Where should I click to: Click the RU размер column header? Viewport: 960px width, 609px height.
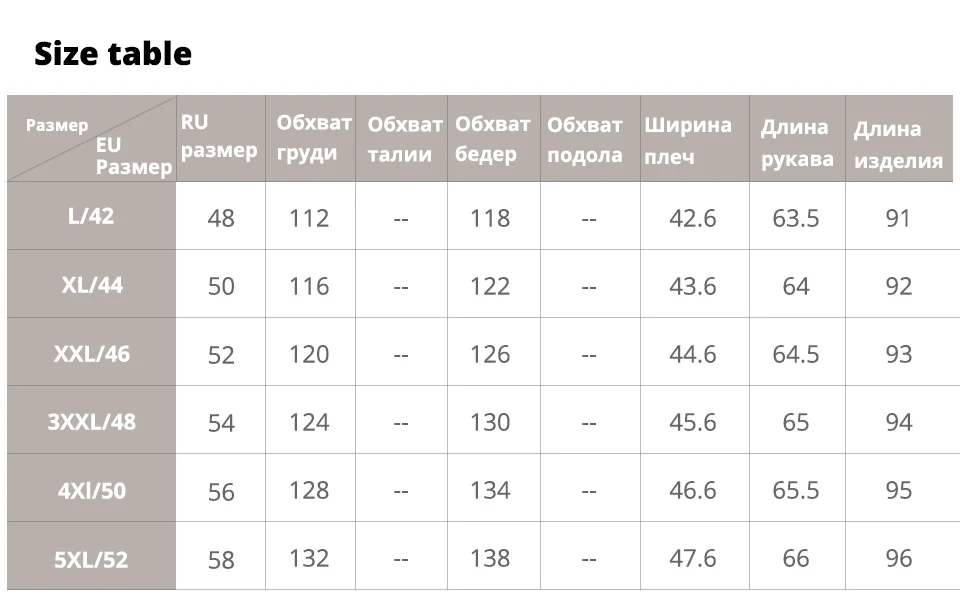(x=219, y=137)
